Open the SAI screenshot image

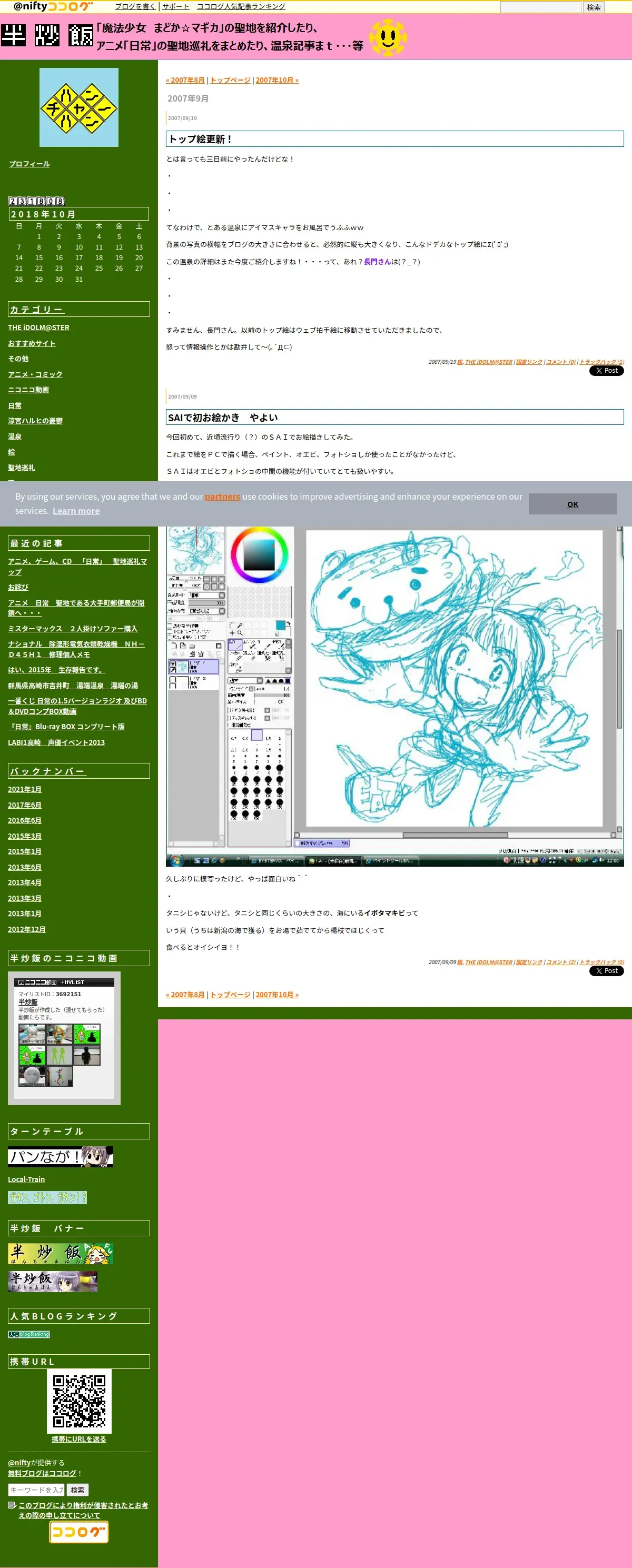[x=394, y=696]
